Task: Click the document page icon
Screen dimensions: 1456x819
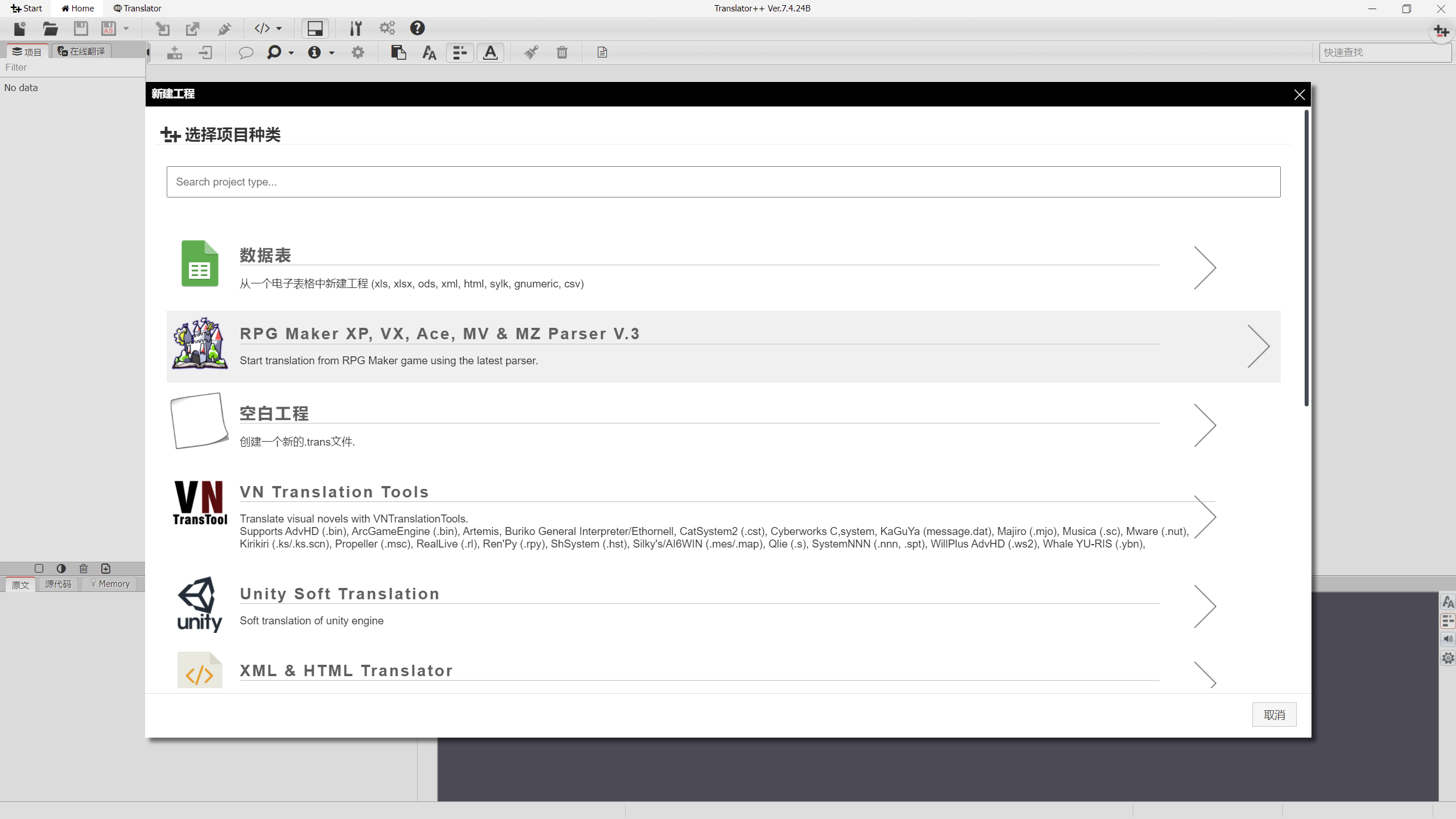Action: (602, 52)
